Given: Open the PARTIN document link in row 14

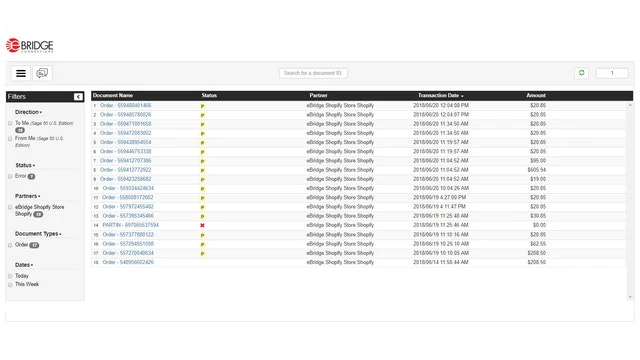Looking at the screenshot, I should 131,225.
